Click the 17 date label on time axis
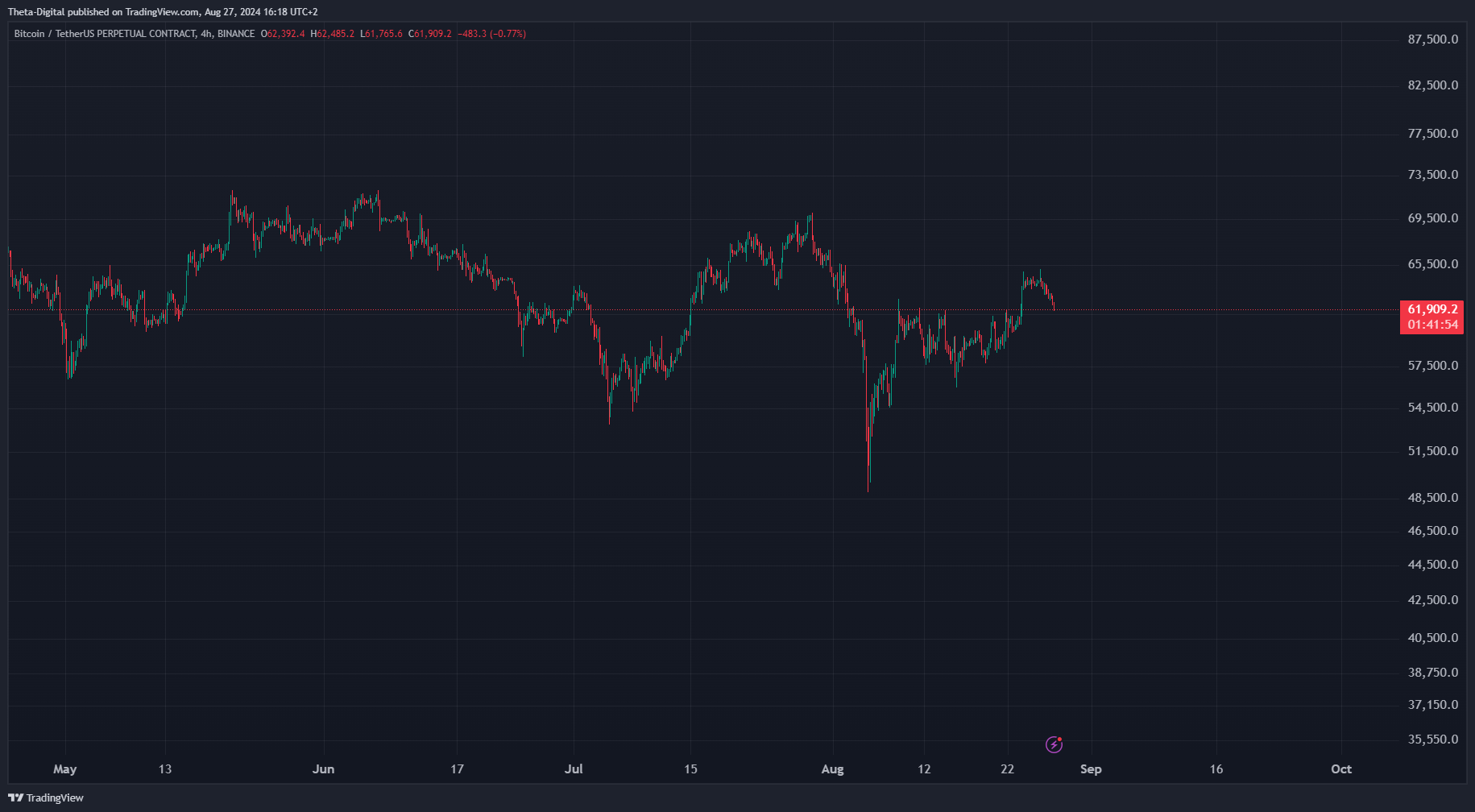The width and height of the screenshot is (1475, 812). pyautogui.click(x=457, y=769)
